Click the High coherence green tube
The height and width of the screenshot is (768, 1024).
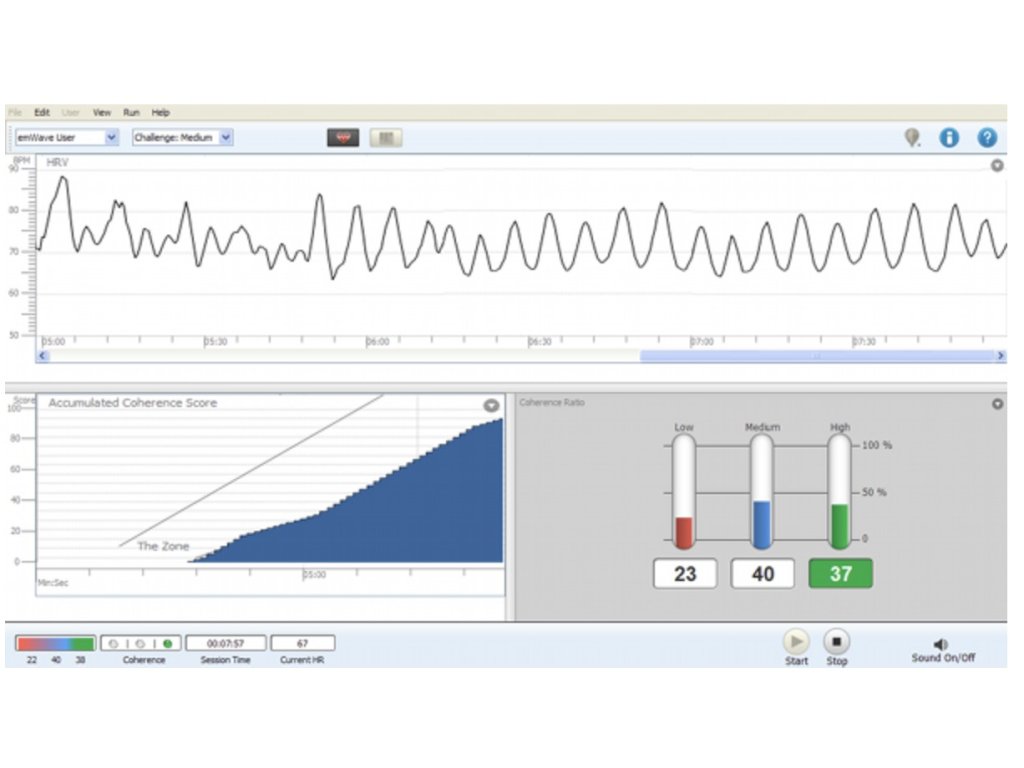[x=840, y=492]
